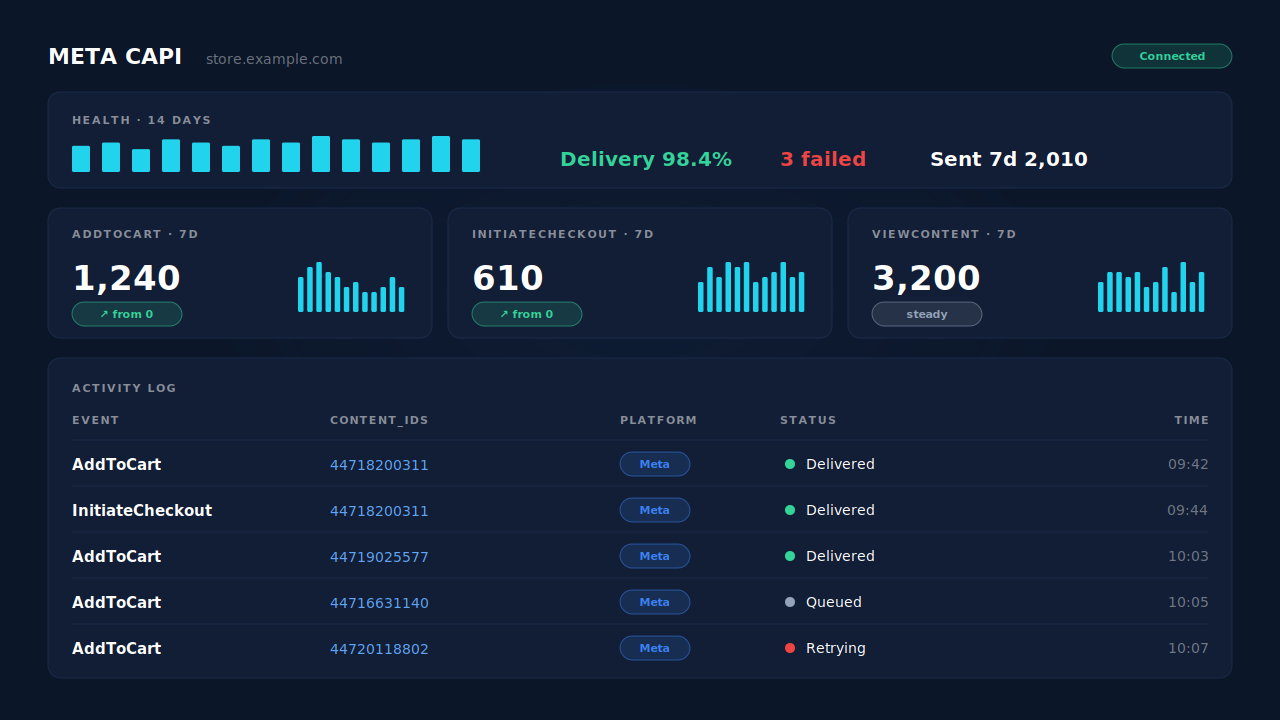Click the InitiateCheckout 7d sparkline chart
This screenshot has width=1280, height=720.
point(751,287)
